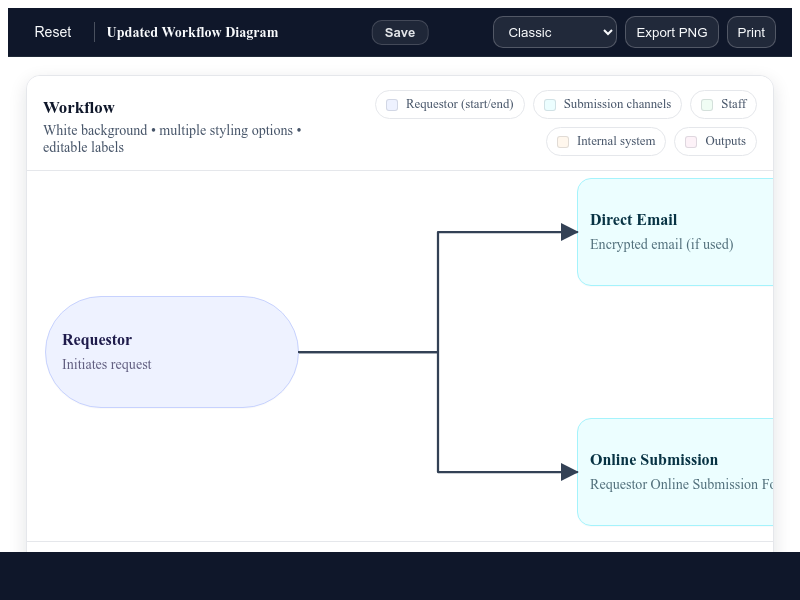The height and width of the screenshot is (600, 800).
Task: Select the Direct Email node
Action: [x=675, y=232]
